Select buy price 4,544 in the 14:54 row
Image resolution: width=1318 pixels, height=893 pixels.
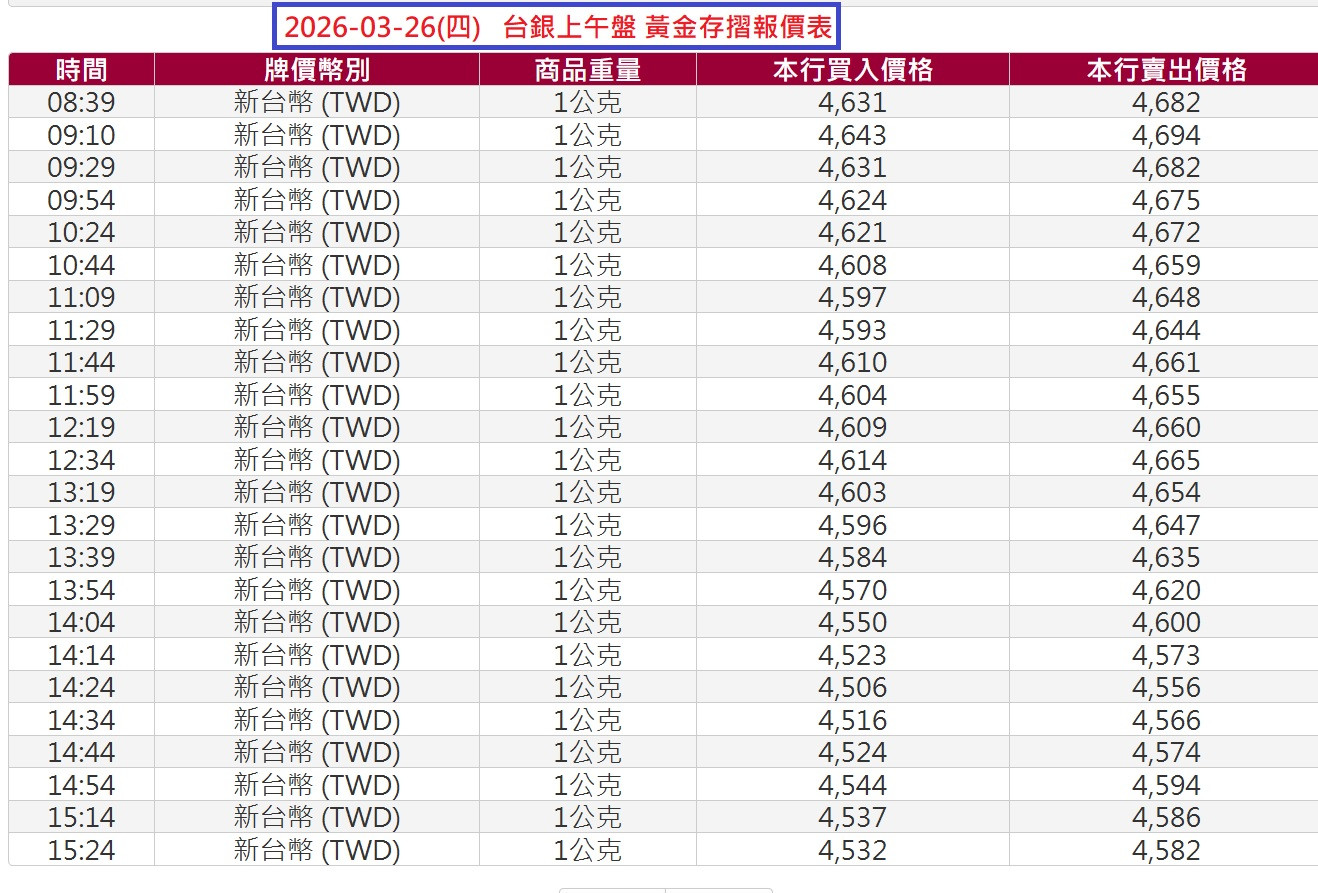pos(852,785)
